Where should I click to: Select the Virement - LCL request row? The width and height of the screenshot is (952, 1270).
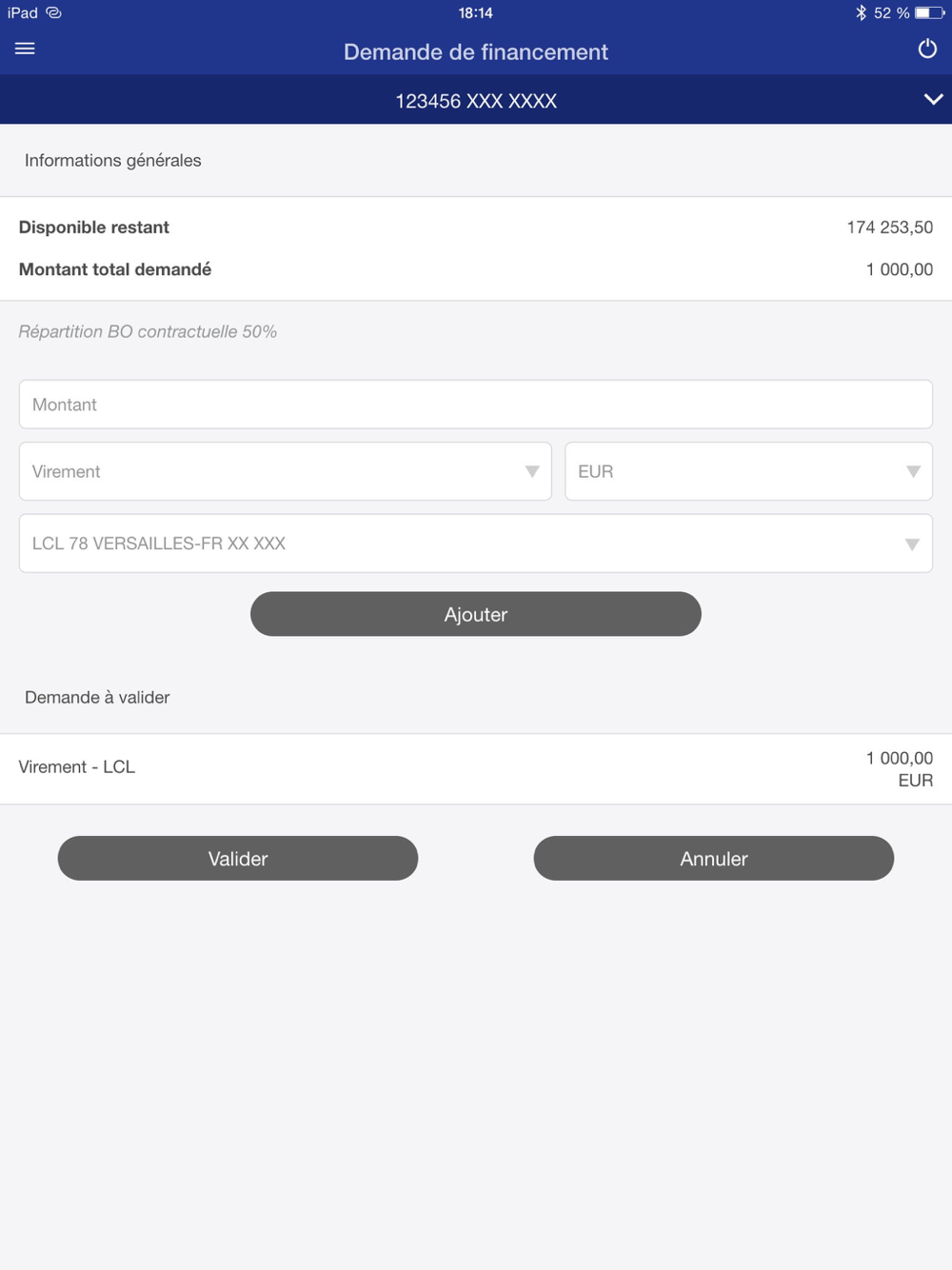point(476,768)
